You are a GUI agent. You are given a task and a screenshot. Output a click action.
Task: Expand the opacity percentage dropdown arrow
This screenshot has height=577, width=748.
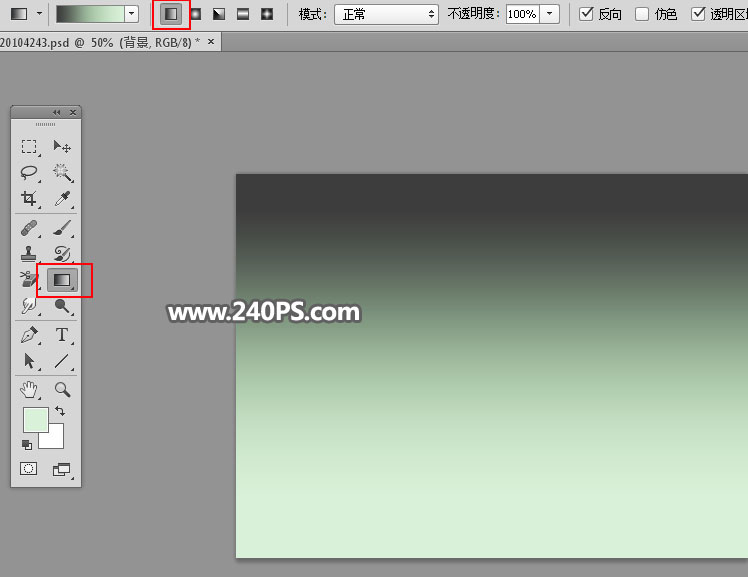(550, 14)
